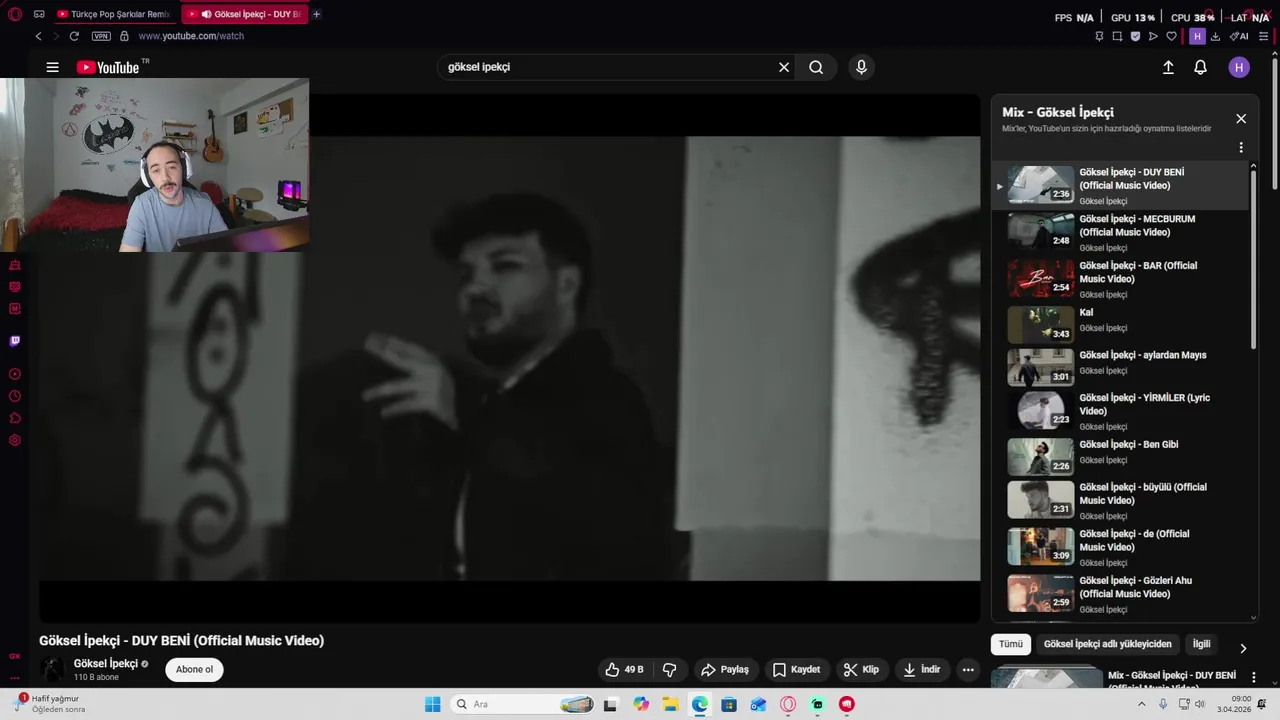The width and height of the screenshot is (1280, 720).
Task: View site security lock information
Action: click(124, 36)
